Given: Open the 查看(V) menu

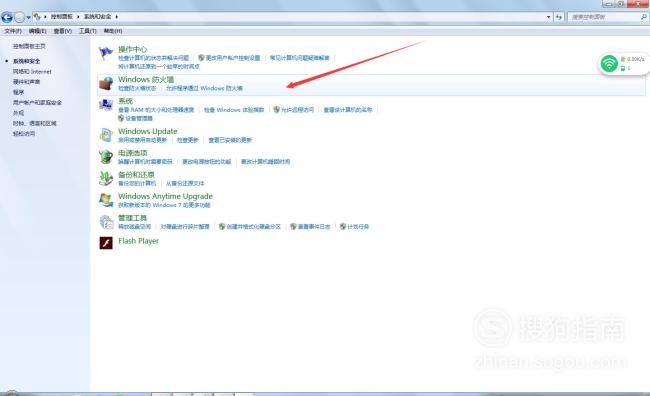Looking at the screenshot, I should pos(63,31).
